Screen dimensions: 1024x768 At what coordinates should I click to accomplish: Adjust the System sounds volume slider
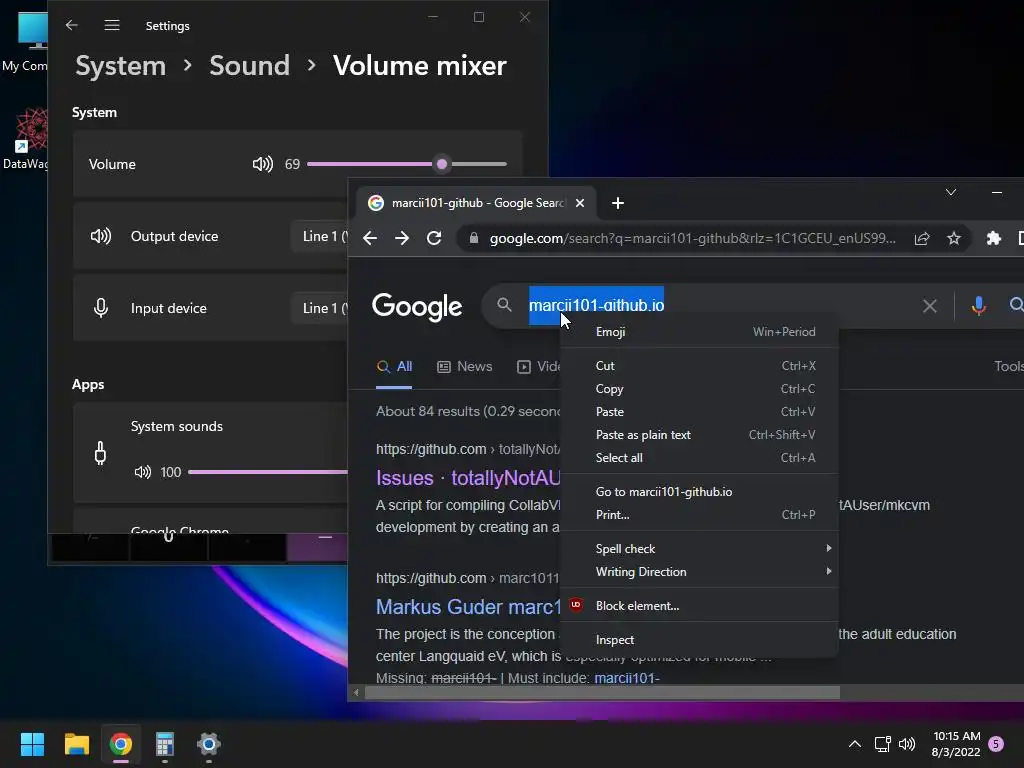(268, 472)
